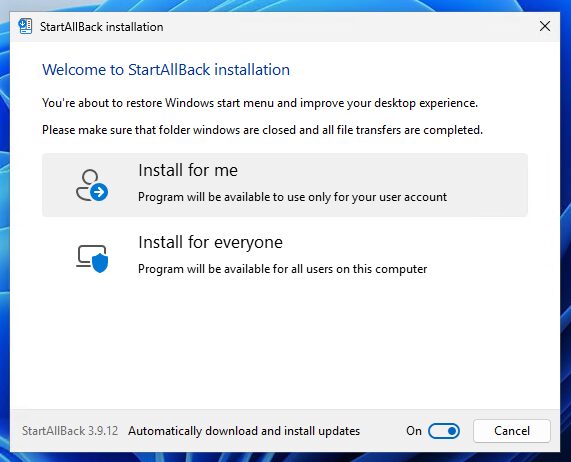This screenshot has height=462, width=571.
Task: Disable the automatic updates toggle switch
Action: [x=444, y=431]
